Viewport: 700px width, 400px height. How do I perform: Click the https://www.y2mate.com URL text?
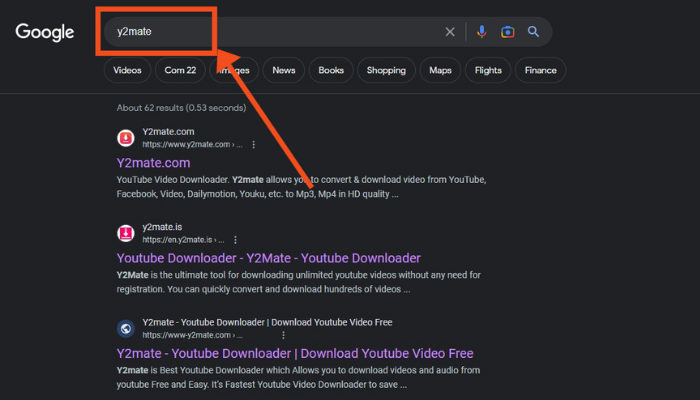pos(192,145)
